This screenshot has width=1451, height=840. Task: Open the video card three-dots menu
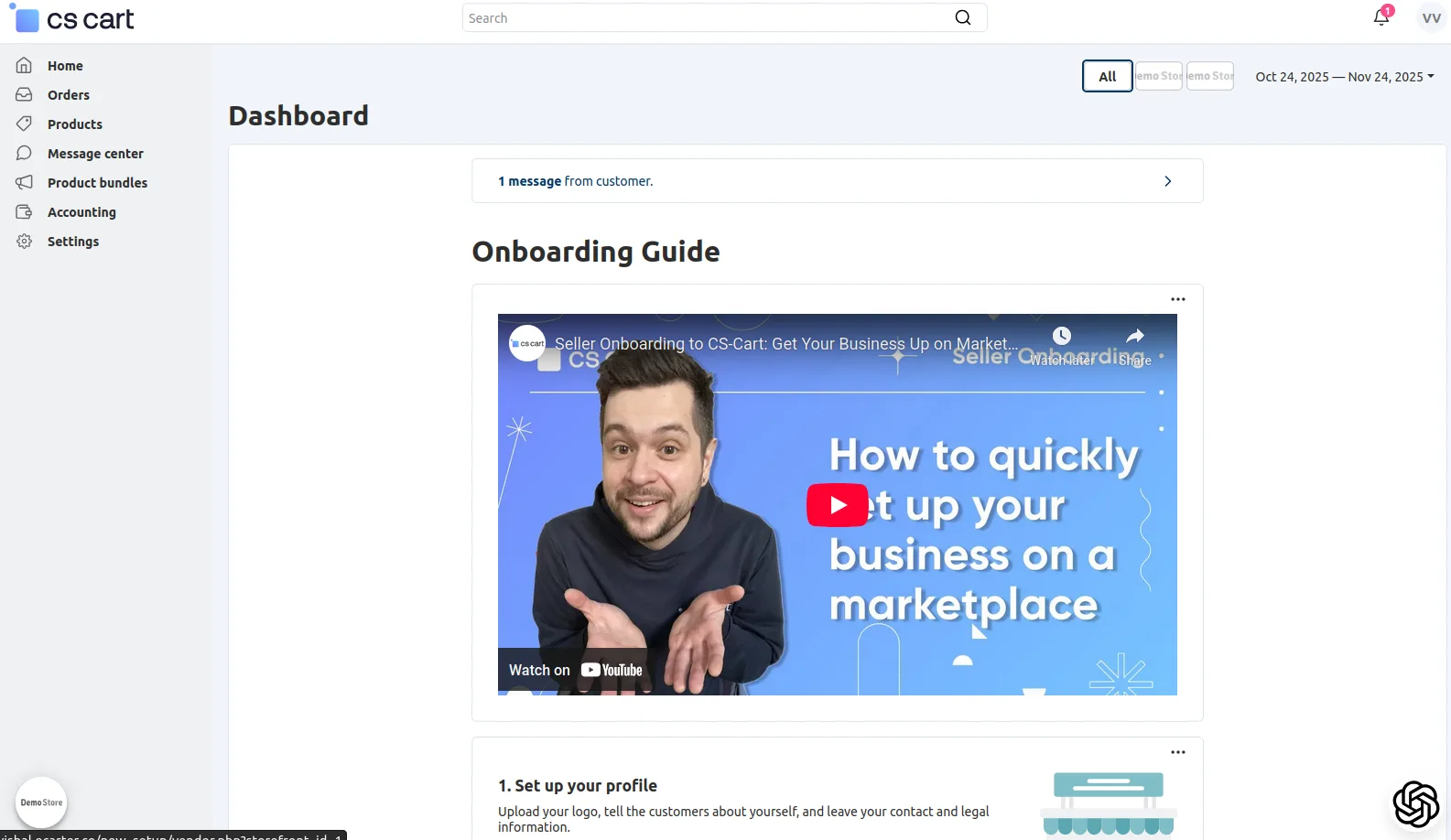[x=1178, y=299]
